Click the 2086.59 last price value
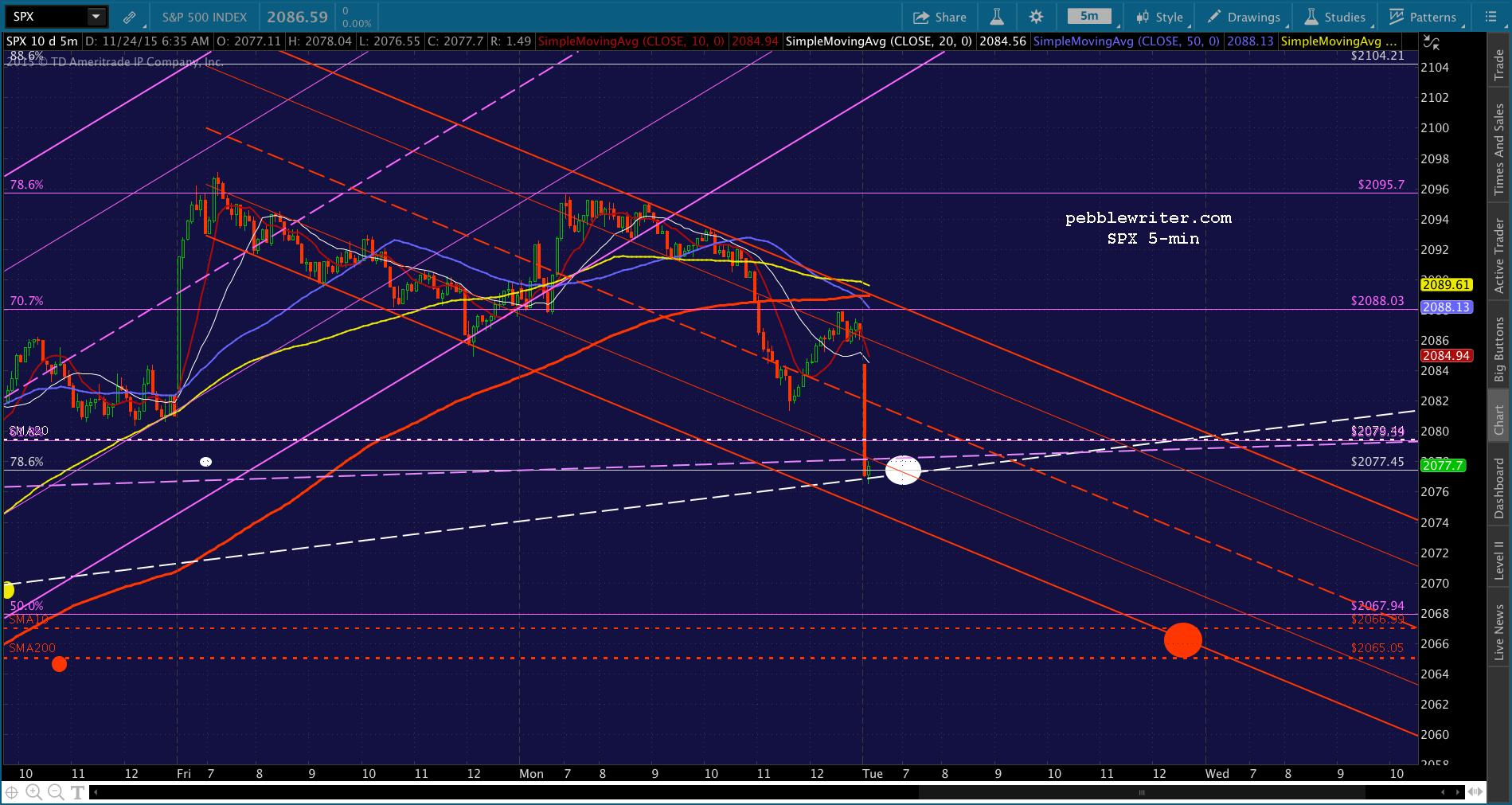 pyautogui.click(x=297, y=17)
